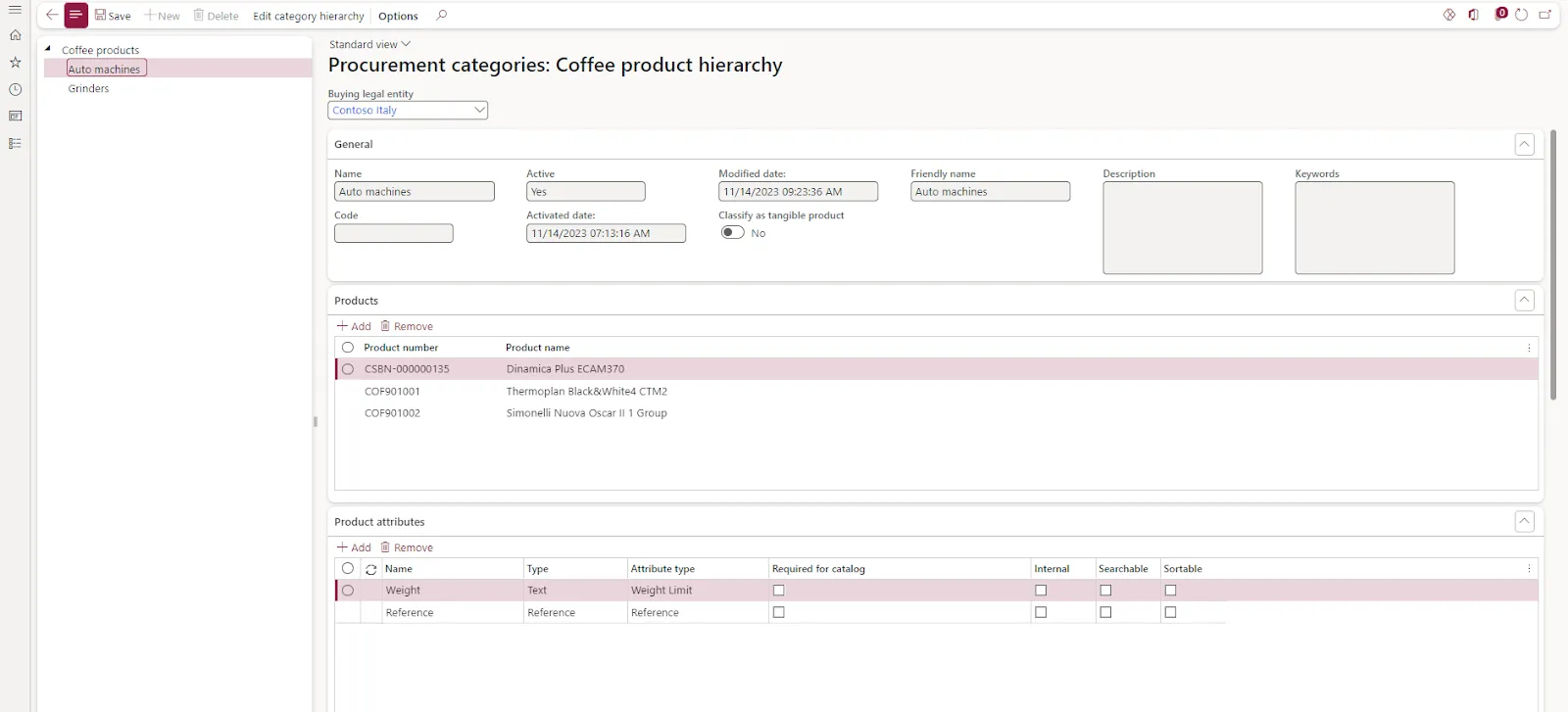Delete the selected category
The image size is (1568, 712).
click(x=217, y=16)
